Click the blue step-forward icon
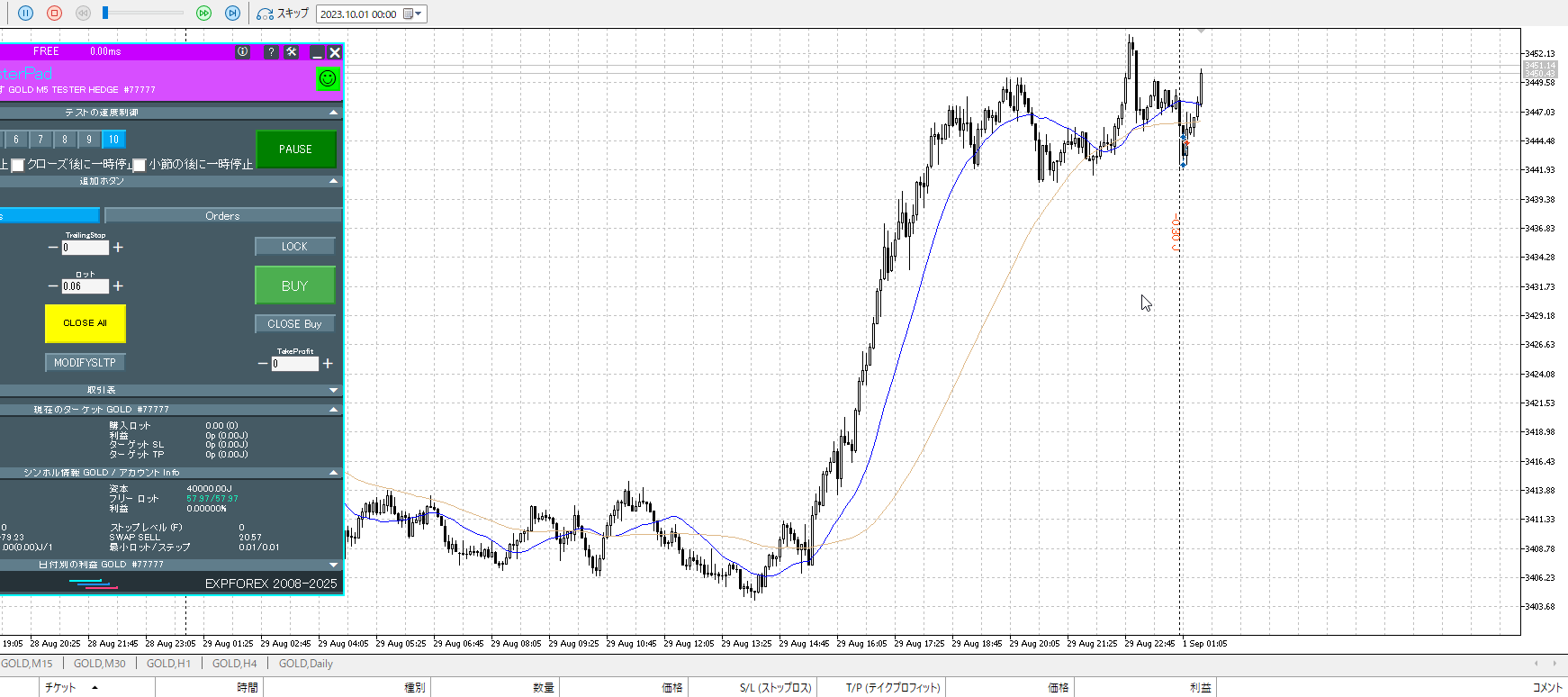This screenshot has height=697, width=1568. 232,14
